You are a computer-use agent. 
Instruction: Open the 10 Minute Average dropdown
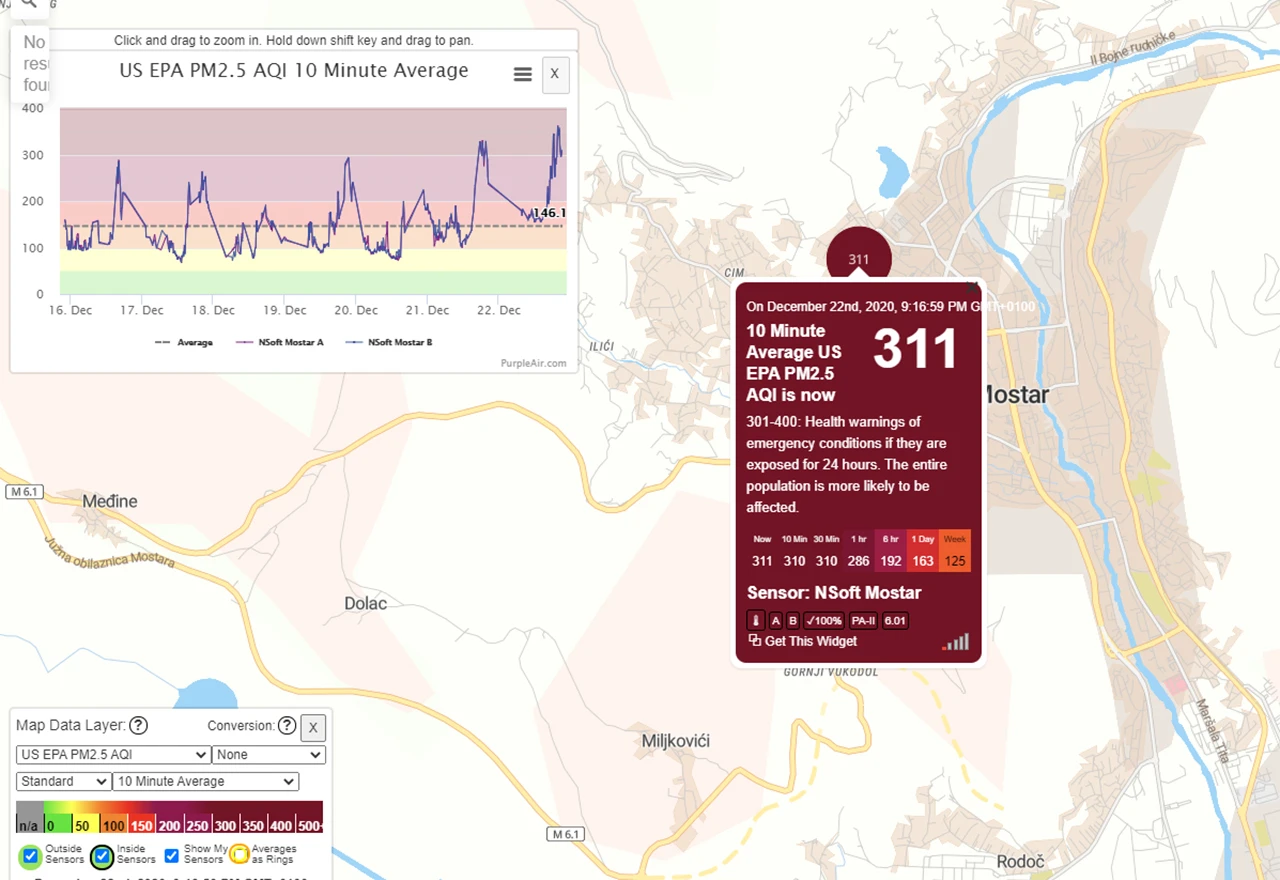pos(206,781)
